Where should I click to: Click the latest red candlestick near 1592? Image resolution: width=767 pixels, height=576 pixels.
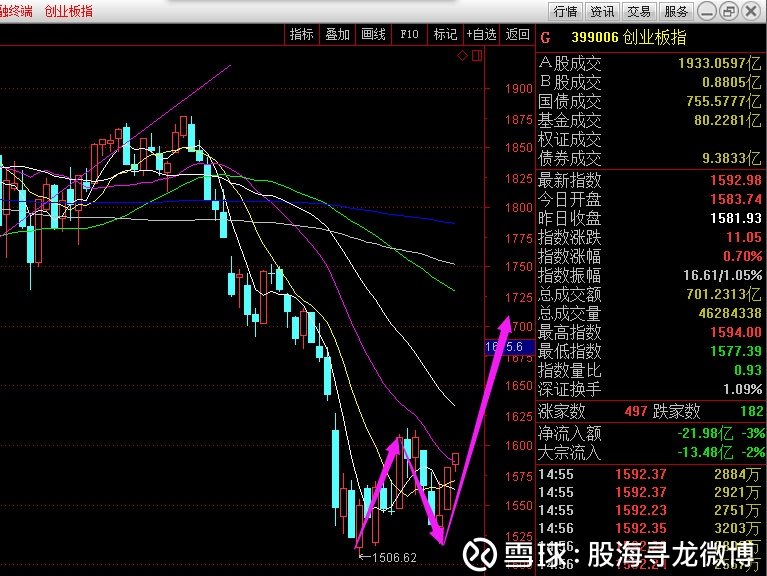pos(455,460)
